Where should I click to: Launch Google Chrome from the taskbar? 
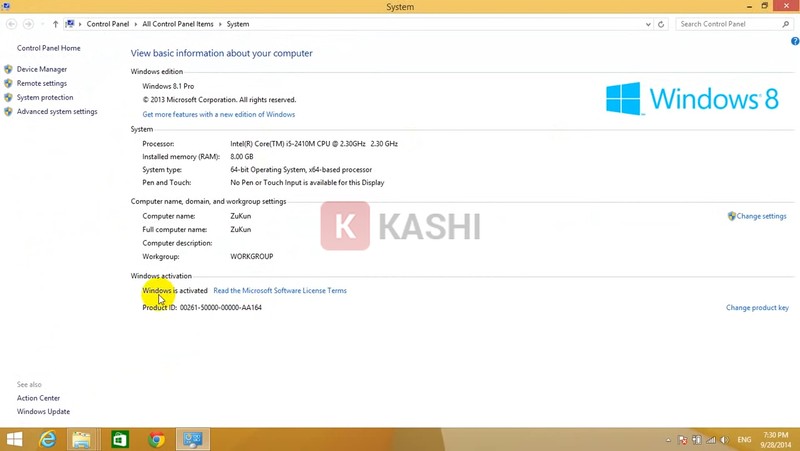click(x=156, y=440)
